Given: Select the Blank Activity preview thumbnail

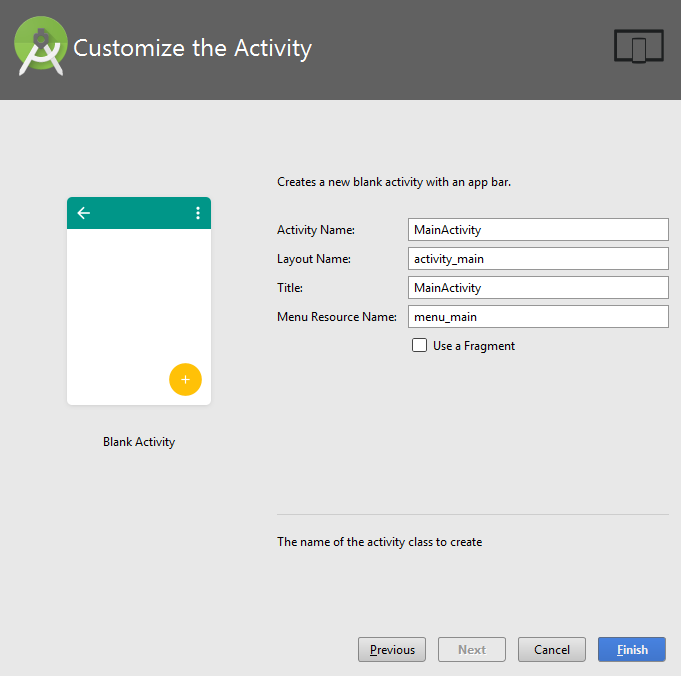Looking at the screenshot, I should pyautogui.click(x=139, y=301).
